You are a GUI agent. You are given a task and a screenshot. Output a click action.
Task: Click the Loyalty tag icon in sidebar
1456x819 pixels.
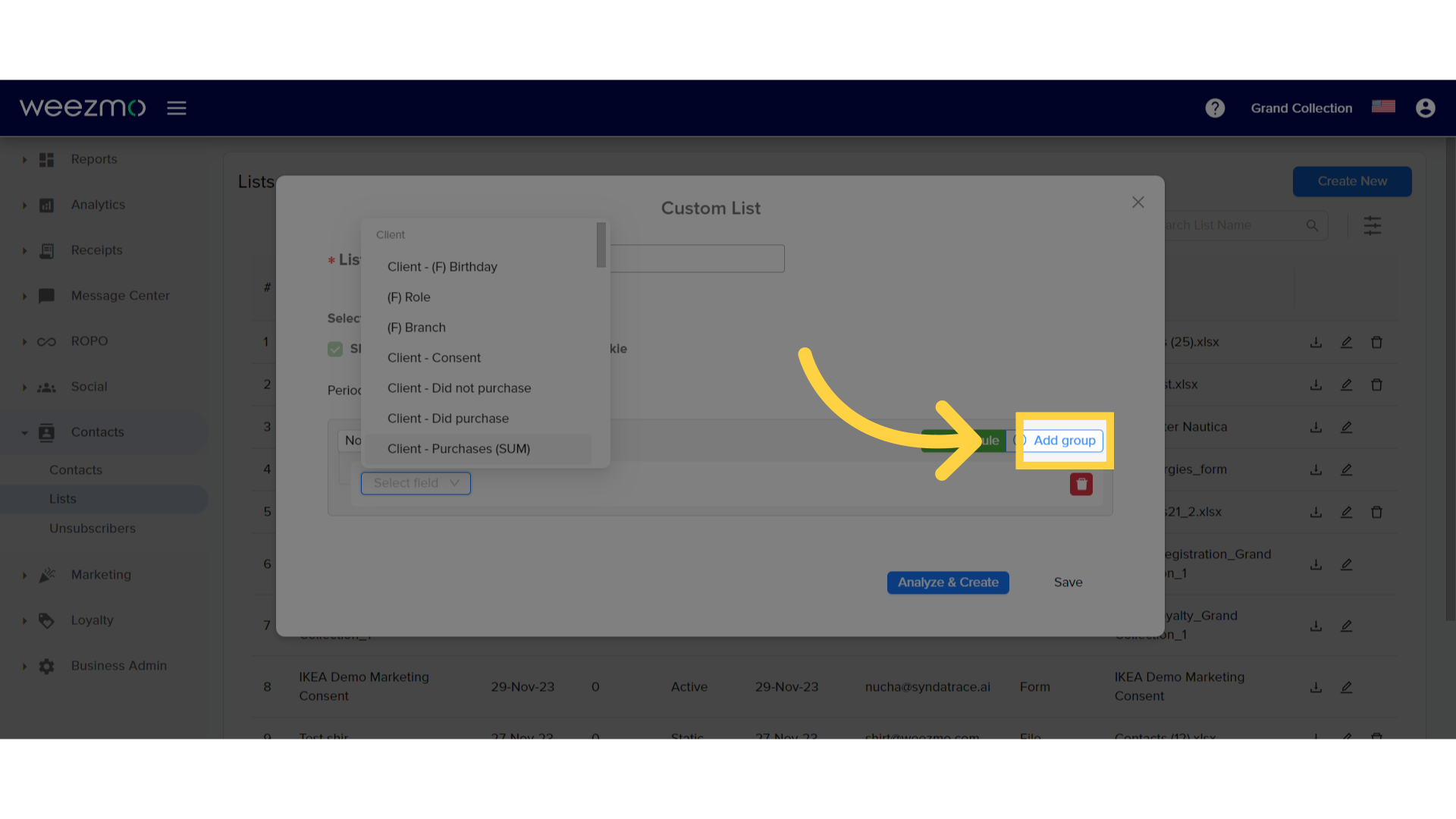point(47,620)
